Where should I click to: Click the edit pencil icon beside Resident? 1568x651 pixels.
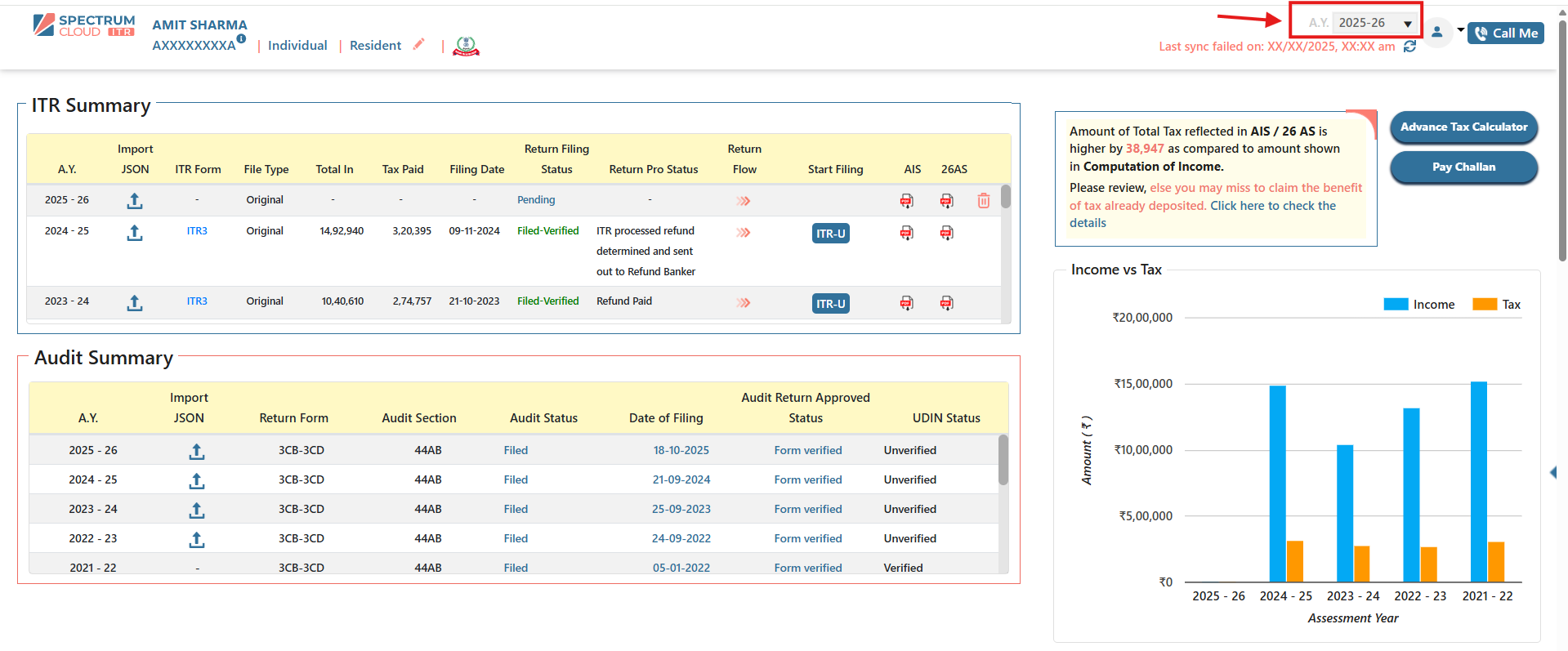[418, 45]
